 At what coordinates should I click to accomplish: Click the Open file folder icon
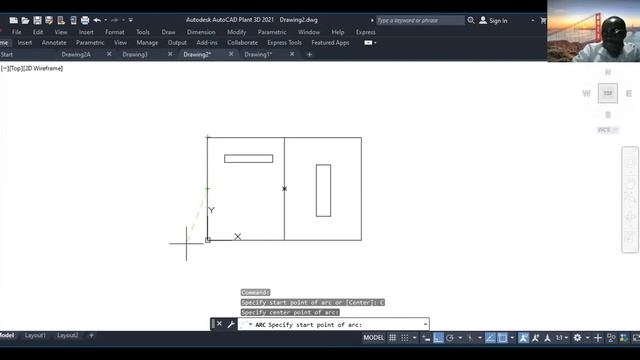(25, 20)
